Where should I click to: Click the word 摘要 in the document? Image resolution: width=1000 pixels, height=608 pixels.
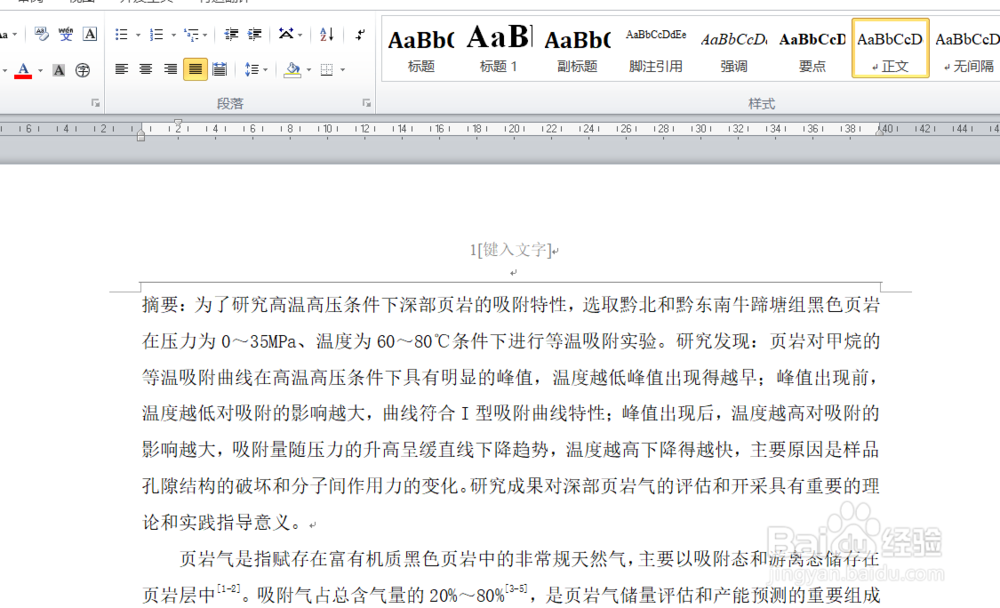coord(160,304)
